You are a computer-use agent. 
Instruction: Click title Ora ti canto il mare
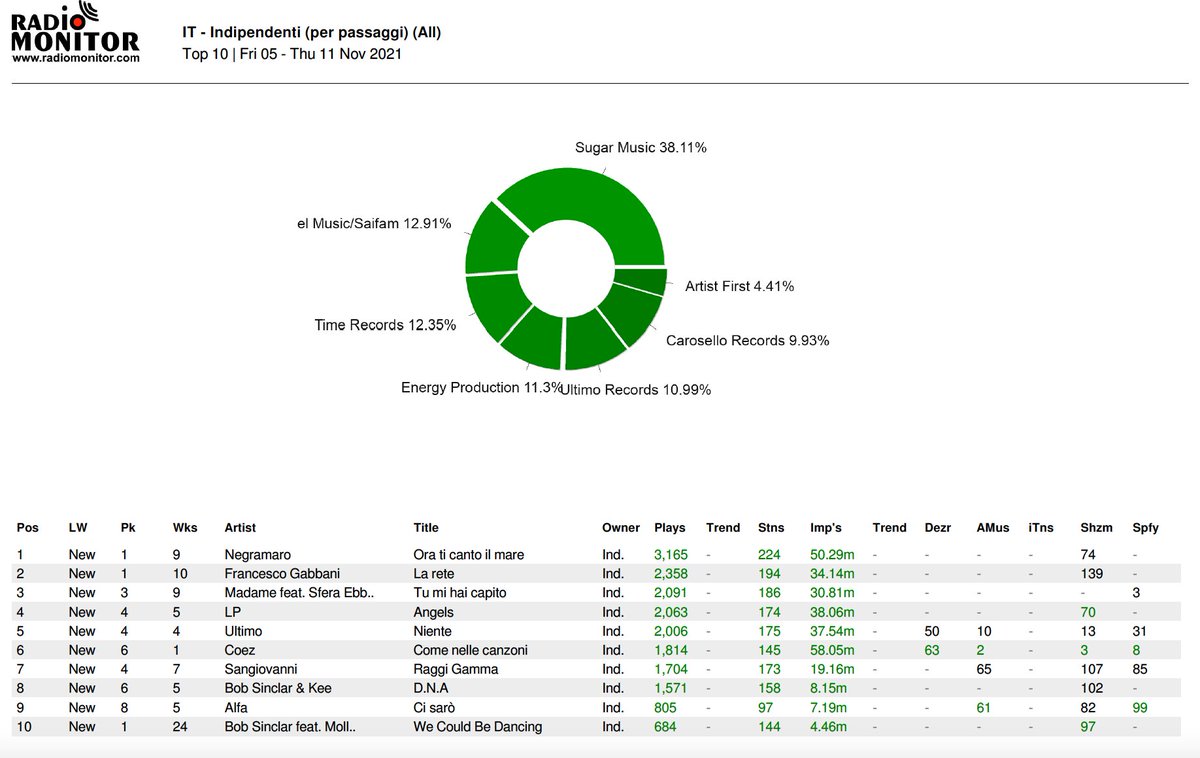click(469, 554)
